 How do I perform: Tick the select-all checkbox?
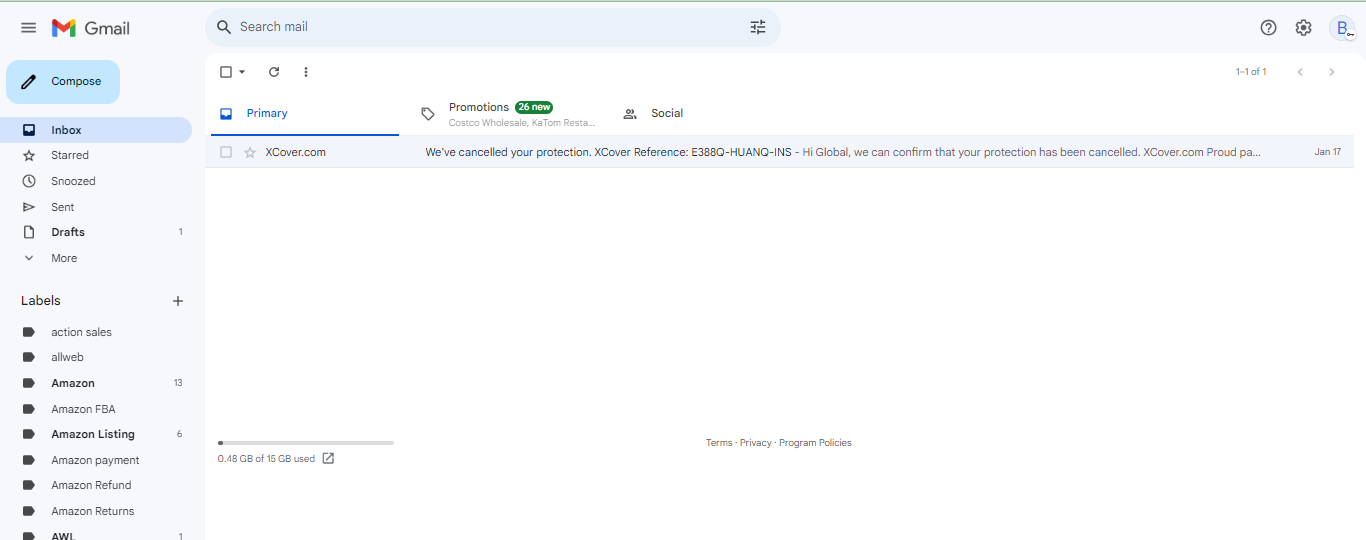[x=226, y=72]
